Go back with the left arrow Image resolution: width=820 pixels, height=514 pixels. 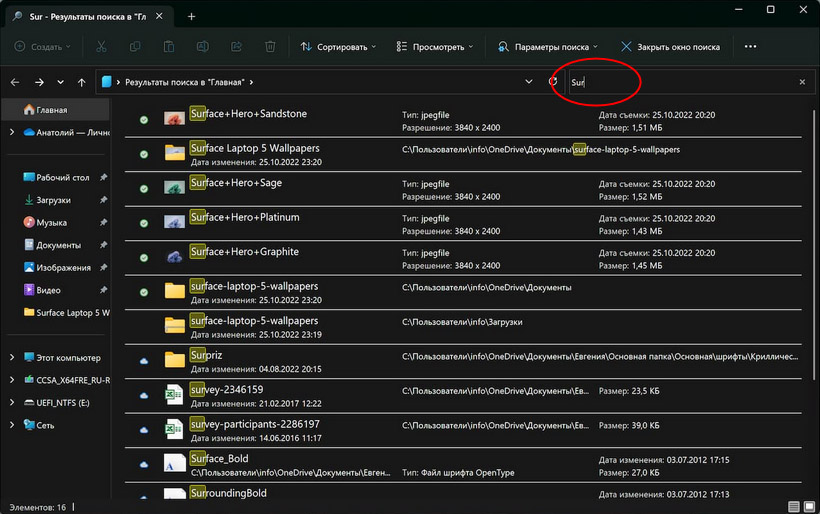[x=15, y=82]
